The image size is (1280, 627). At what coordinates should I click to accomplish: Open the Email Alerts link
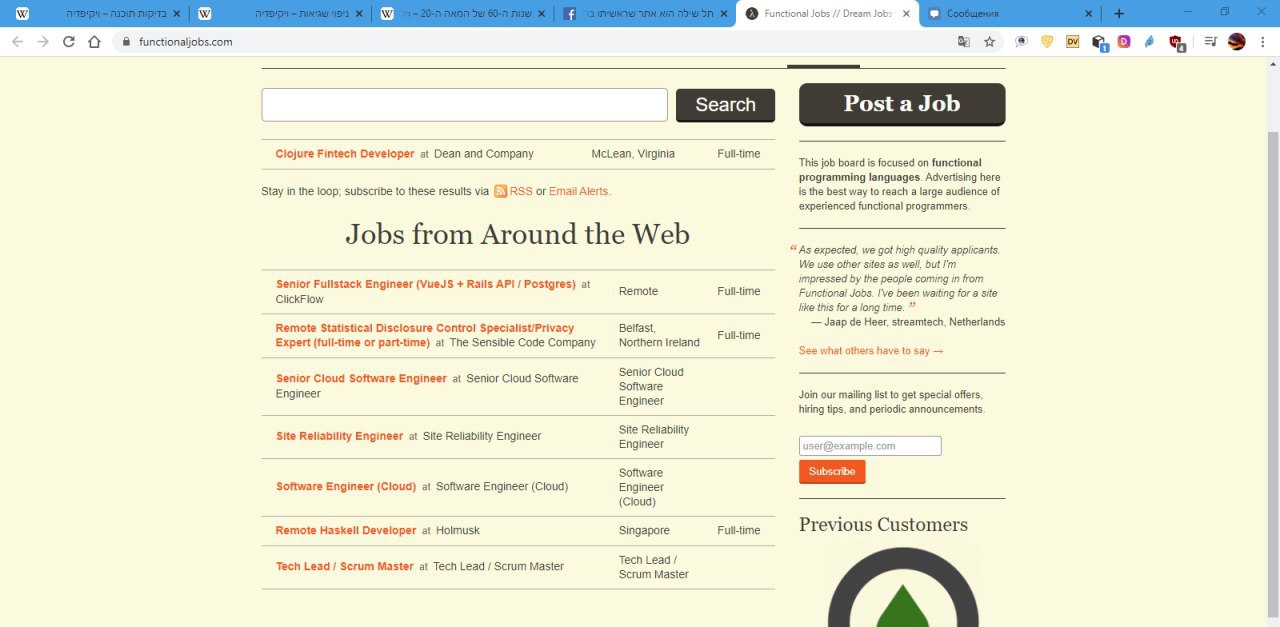[x=580, y=191]
